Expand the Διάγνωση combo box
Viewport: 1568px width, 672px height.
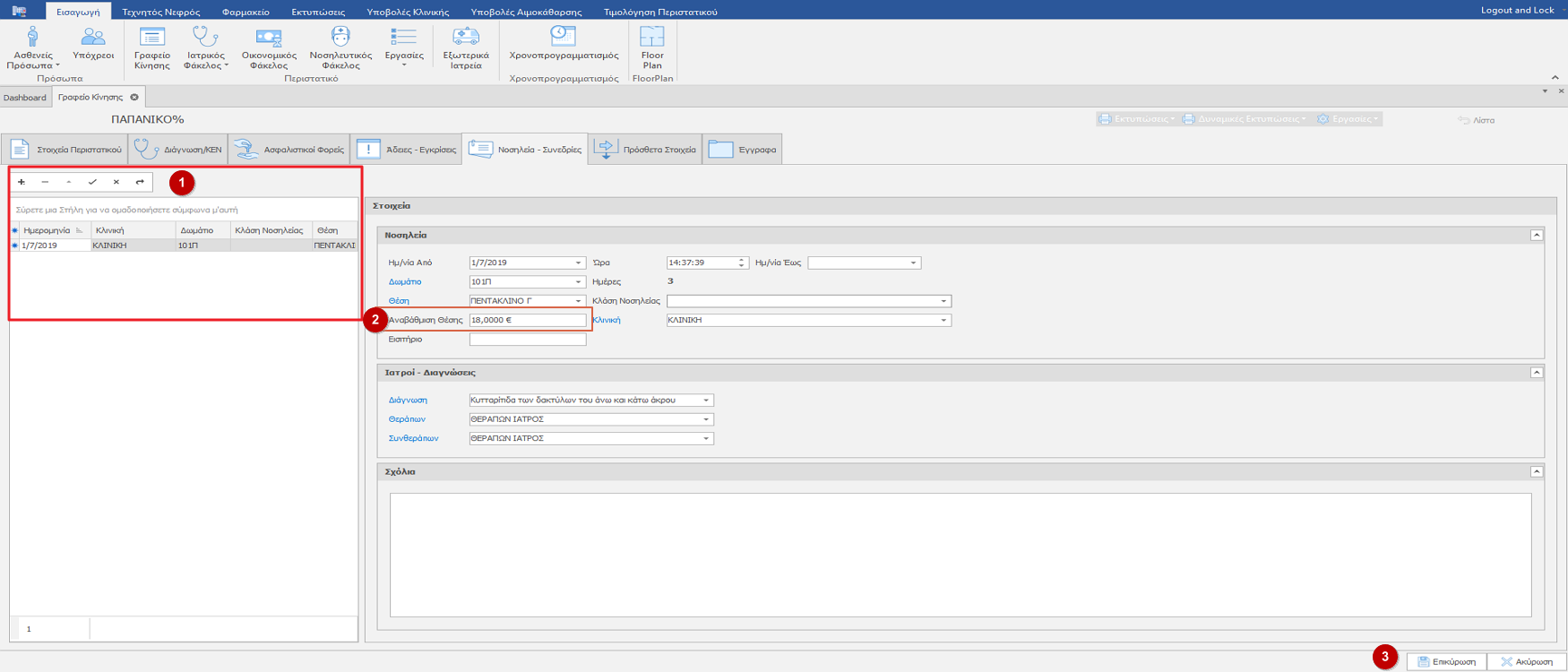click(x=706, y=401)
